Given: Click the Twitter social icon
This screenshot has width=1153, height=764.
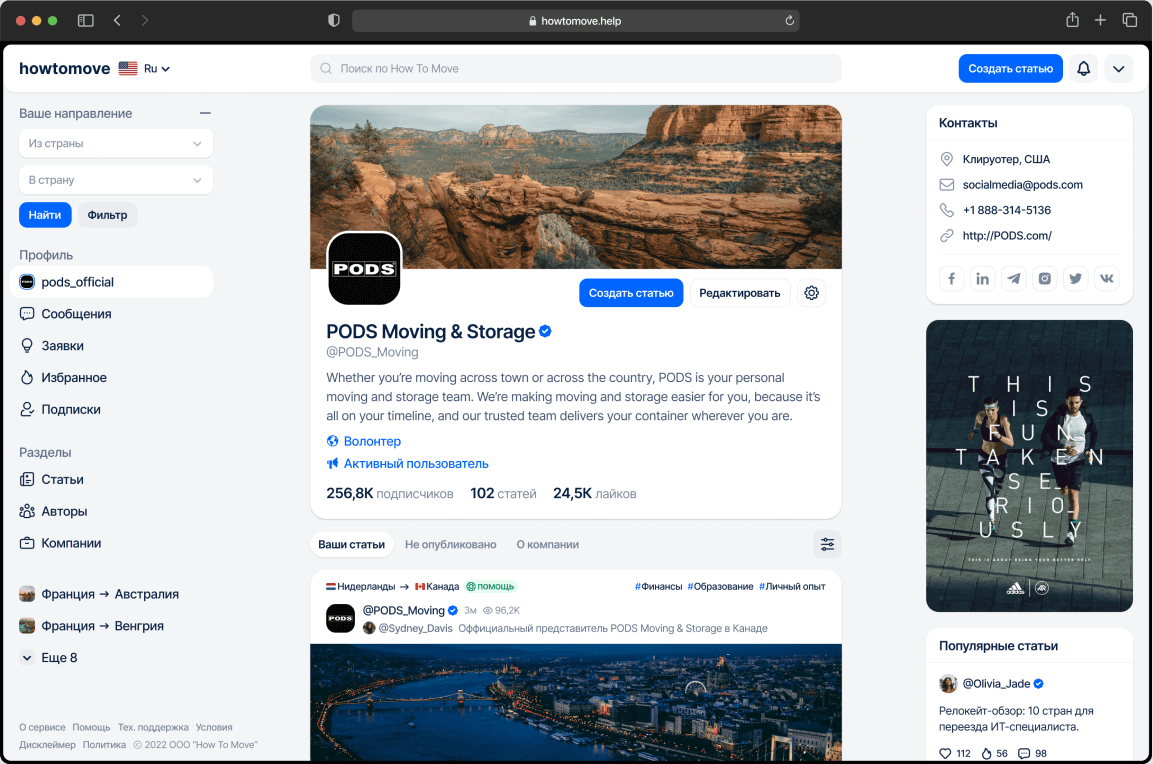Looking at the screenshot, I should point(1076,279).
